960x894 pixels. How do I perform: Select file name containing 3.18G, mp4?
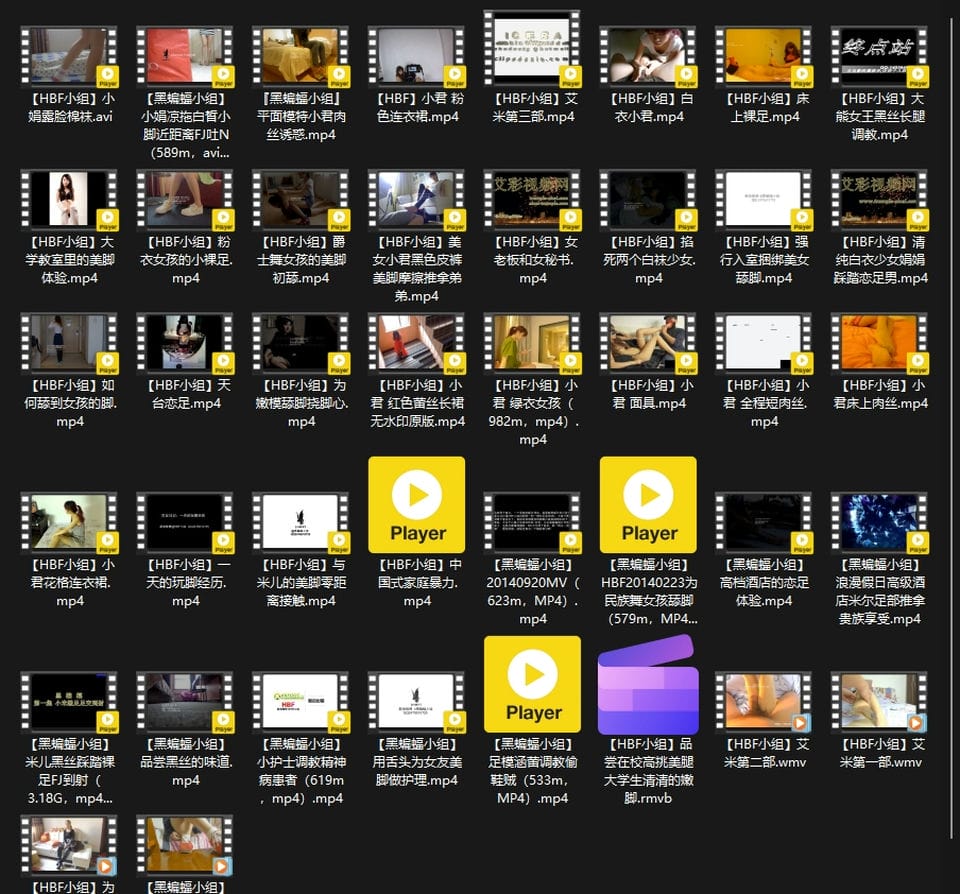click(x=69, y=771)
